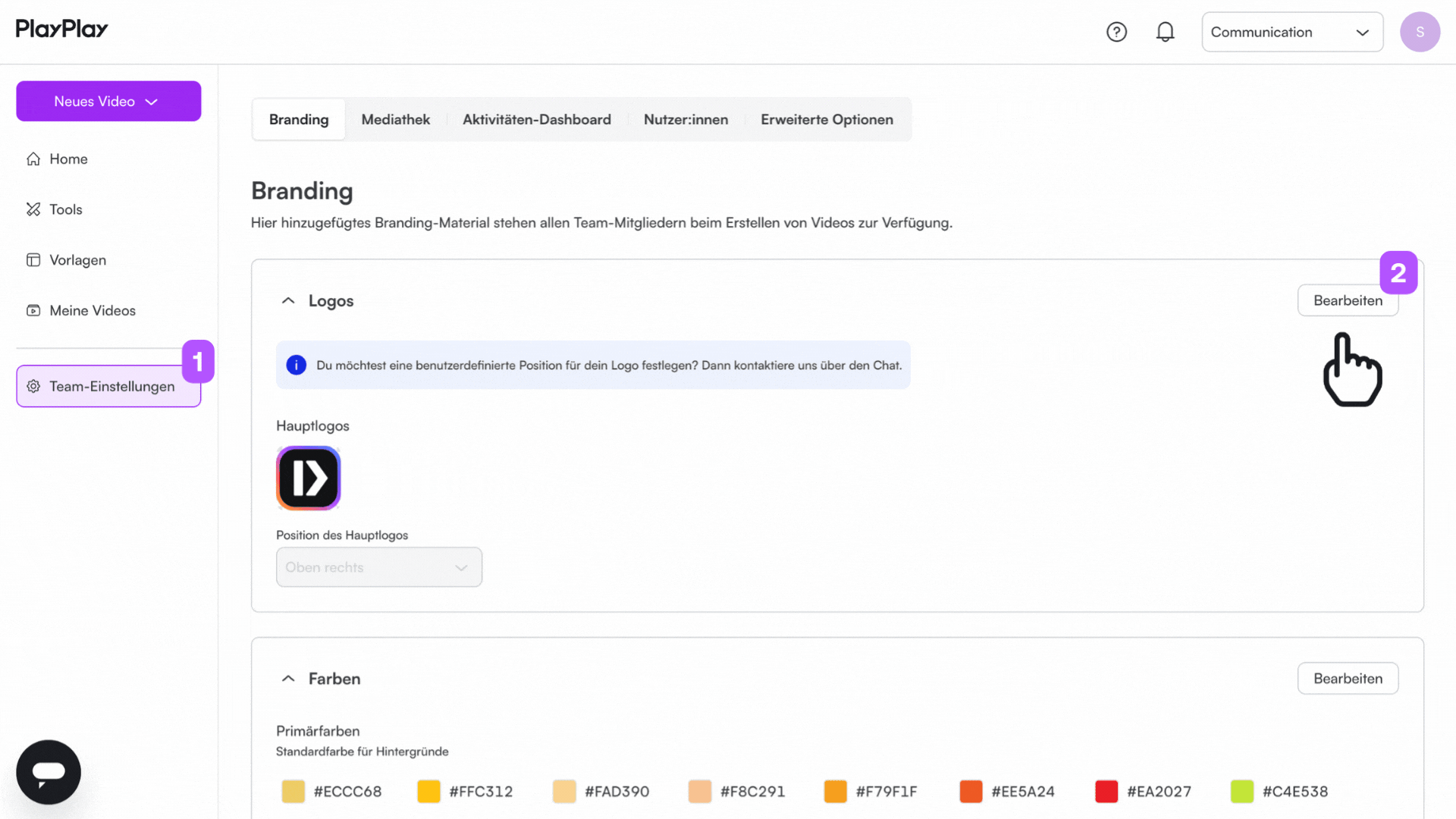
Task: Go to Meine Videos in sidebar
Action: pyautogui.click(x=108, y=311)
